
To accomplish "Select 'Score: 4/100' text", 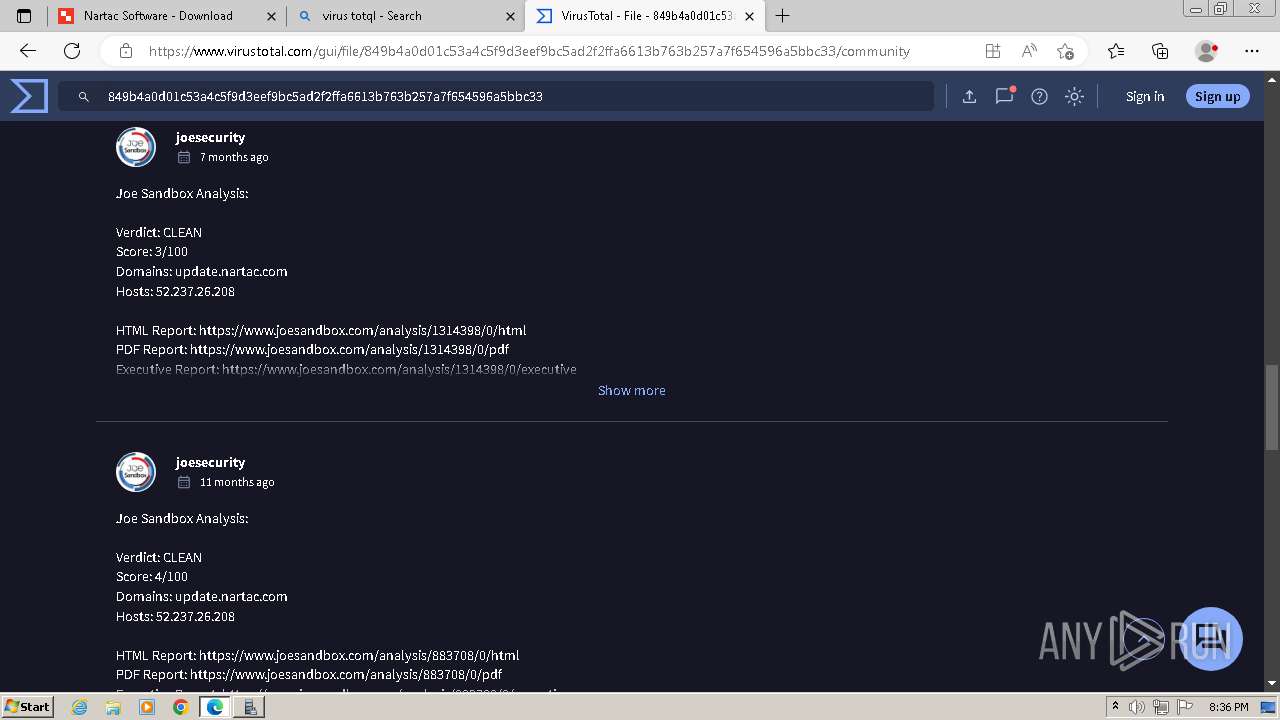I will [x=152, y=577].
